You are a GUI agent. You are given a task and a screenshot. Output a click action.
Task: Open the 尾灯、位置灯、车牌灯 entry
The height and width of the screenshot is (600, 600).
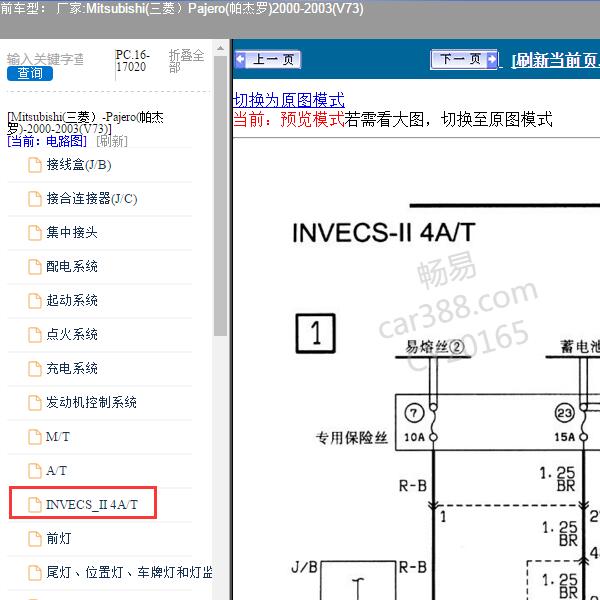pos(129,572)
